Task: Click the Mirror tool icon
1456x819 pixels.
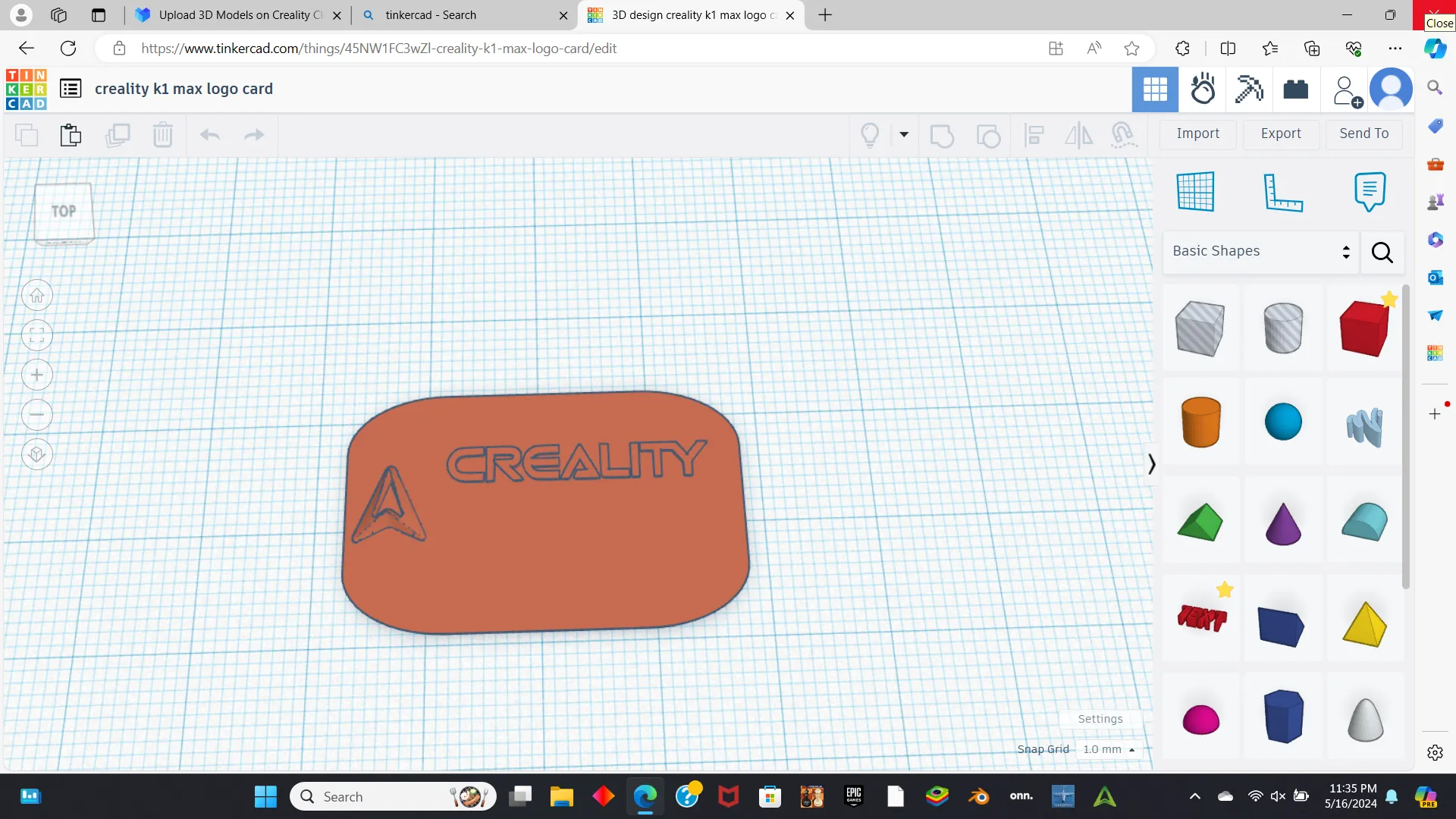Action: 1078,136
